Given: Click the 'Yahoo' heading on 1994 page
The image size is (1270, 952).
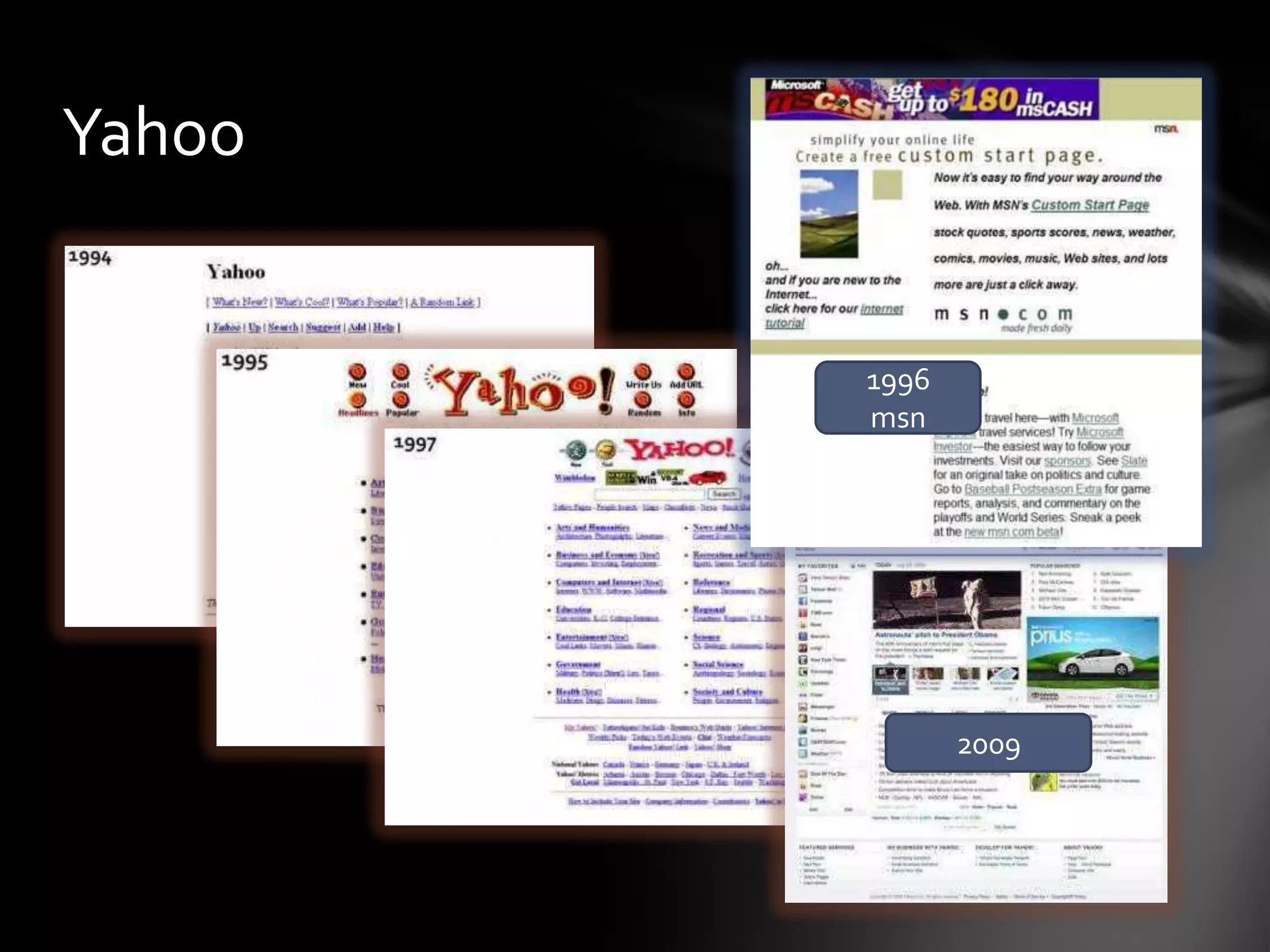Looking at the screenshot, I should pos(236,271).
